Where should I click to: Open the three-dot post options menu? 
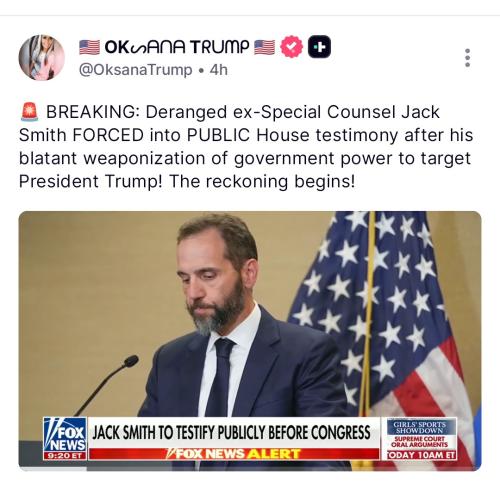[x=467, y=58]
